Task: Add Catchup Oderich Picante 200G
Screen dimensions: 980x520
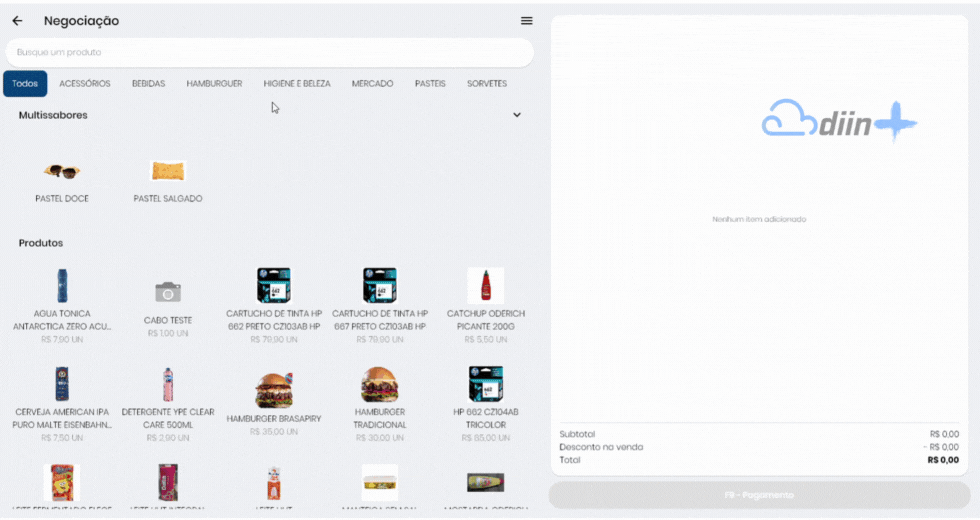Action: [486, 286]
